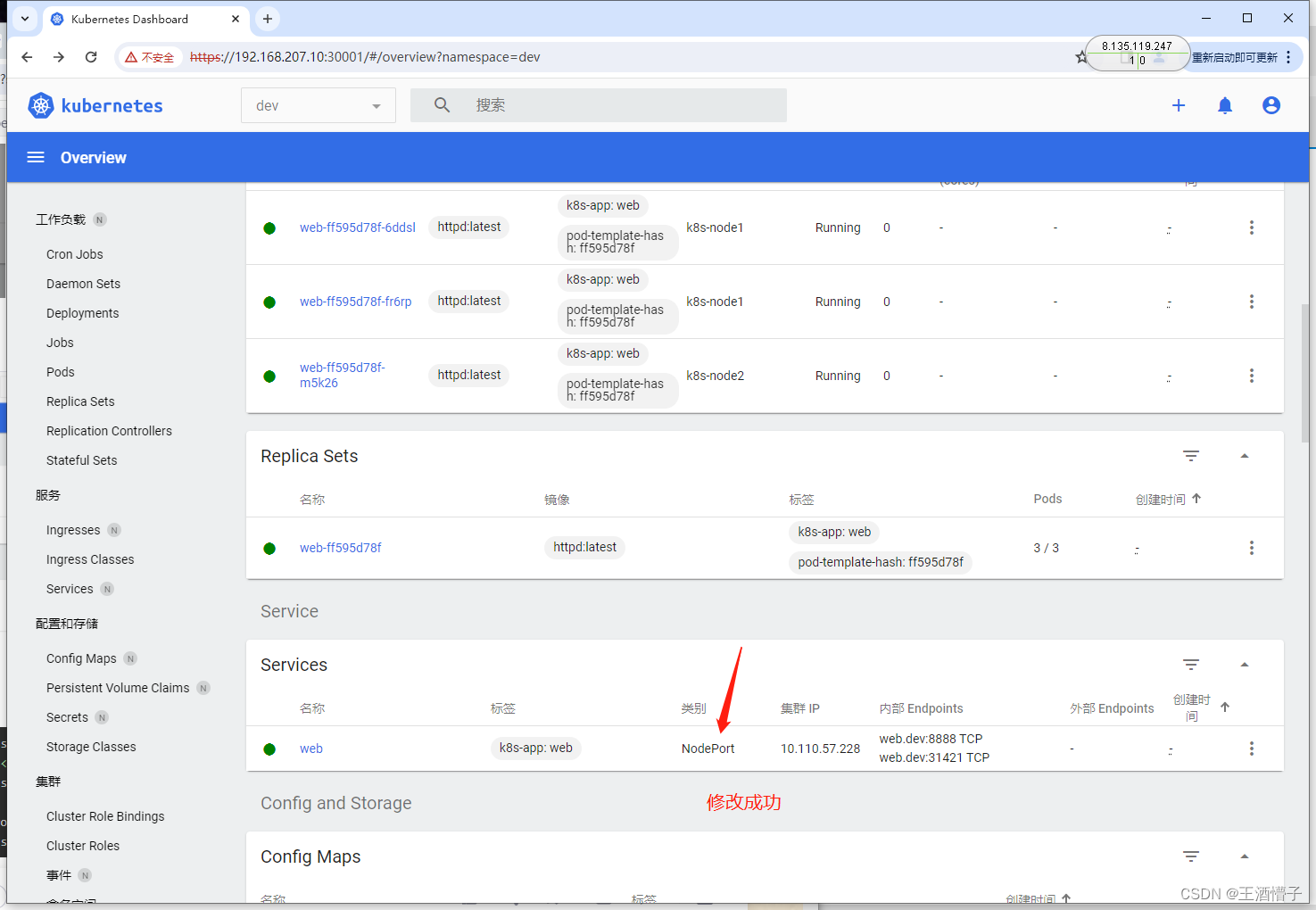Click the browser back arrow
Viewport: 1316px width, 910px height.
tap(27, 57)
